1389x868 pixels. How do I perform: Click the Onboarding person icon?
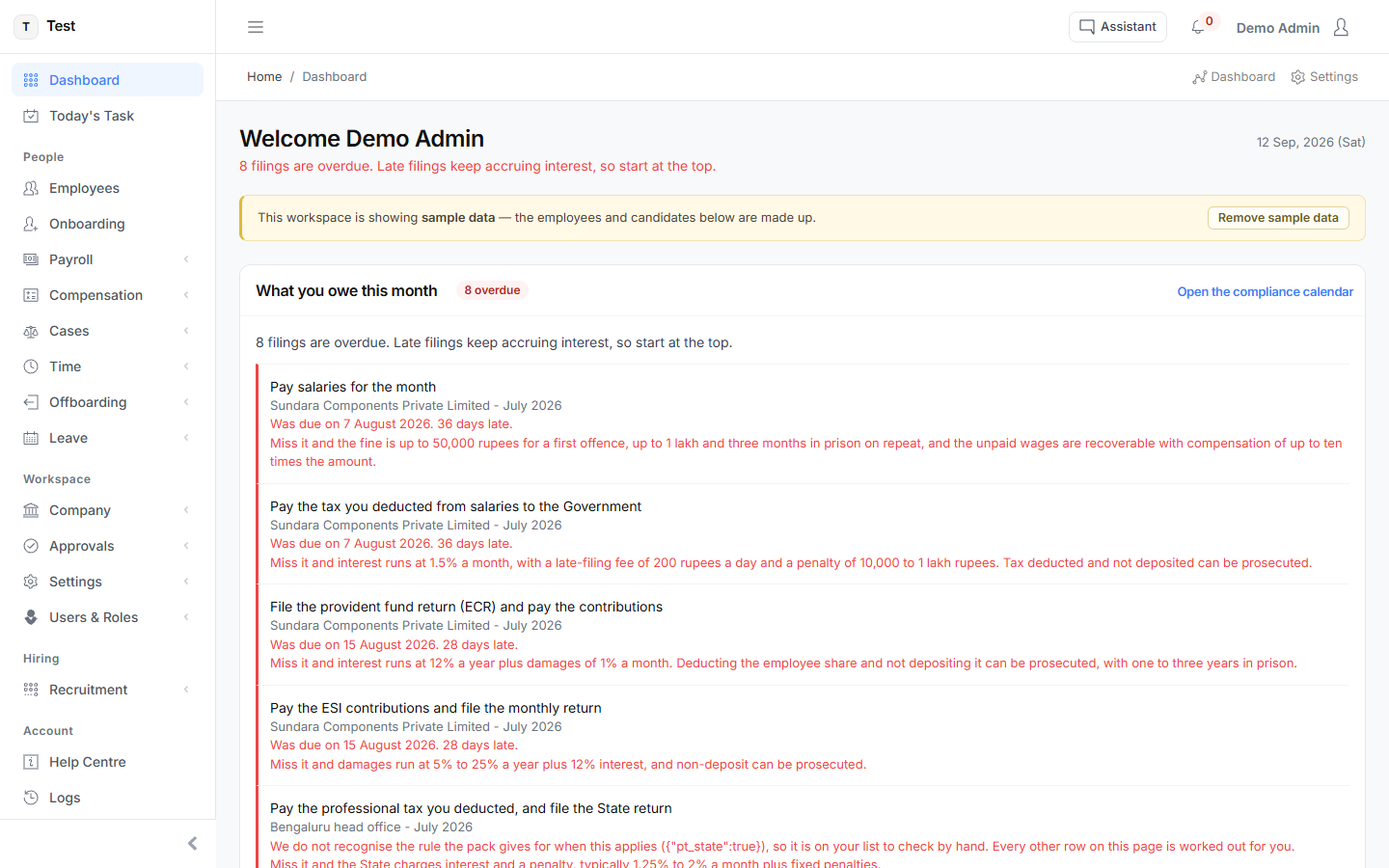click(x=31, y=224)
